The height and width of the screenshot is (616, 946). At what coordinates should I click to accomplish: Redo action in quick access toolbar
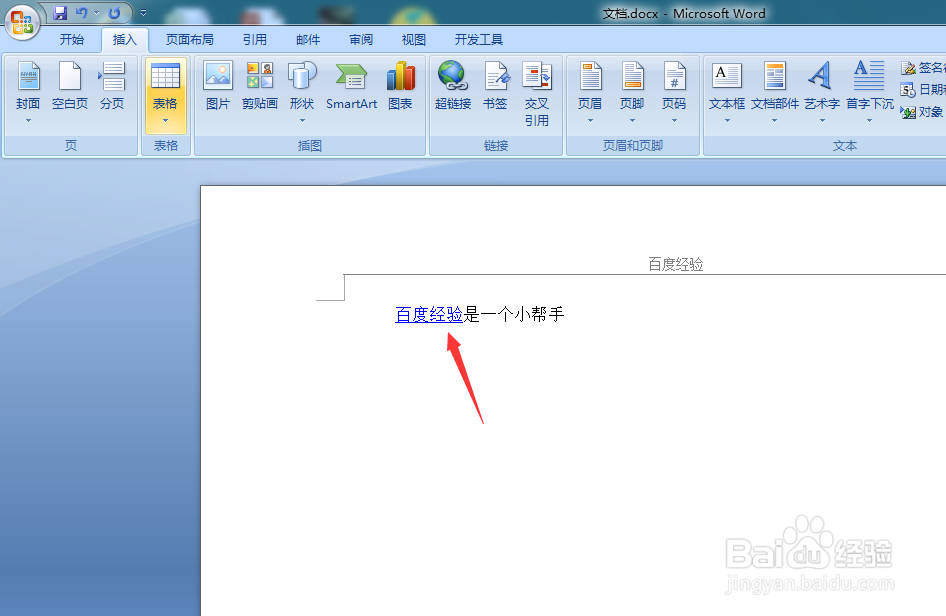[x=114, y=13]
